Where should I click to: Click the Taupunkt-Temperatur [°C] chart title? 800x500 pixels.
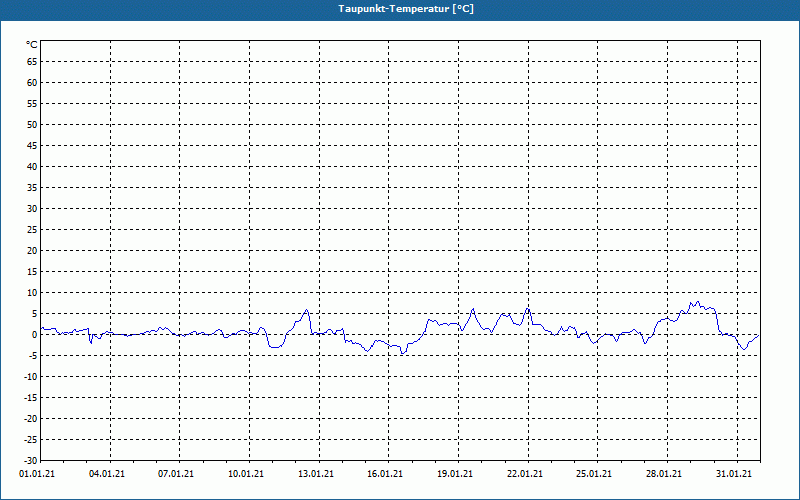[406, 9]
